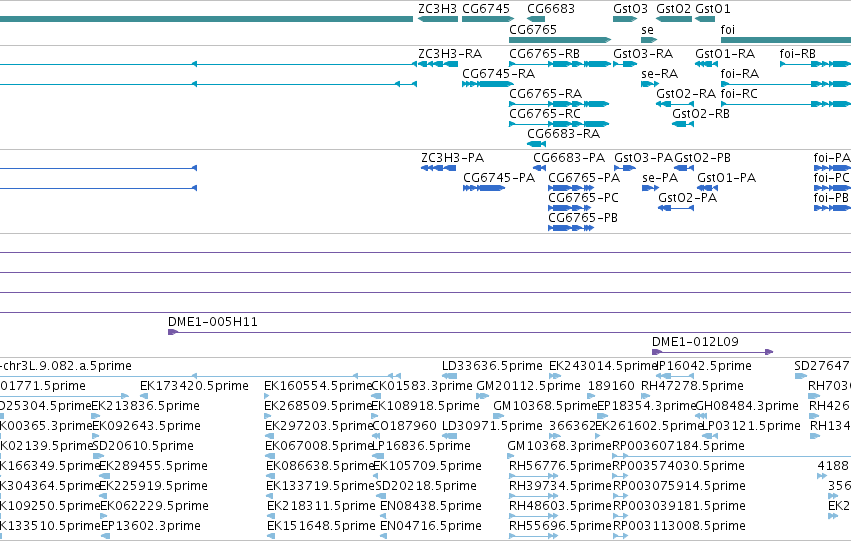Open protein CG6683-PA
Viewport: 851px width, 541px height.
pyautogui.click(x=569, y=158)
